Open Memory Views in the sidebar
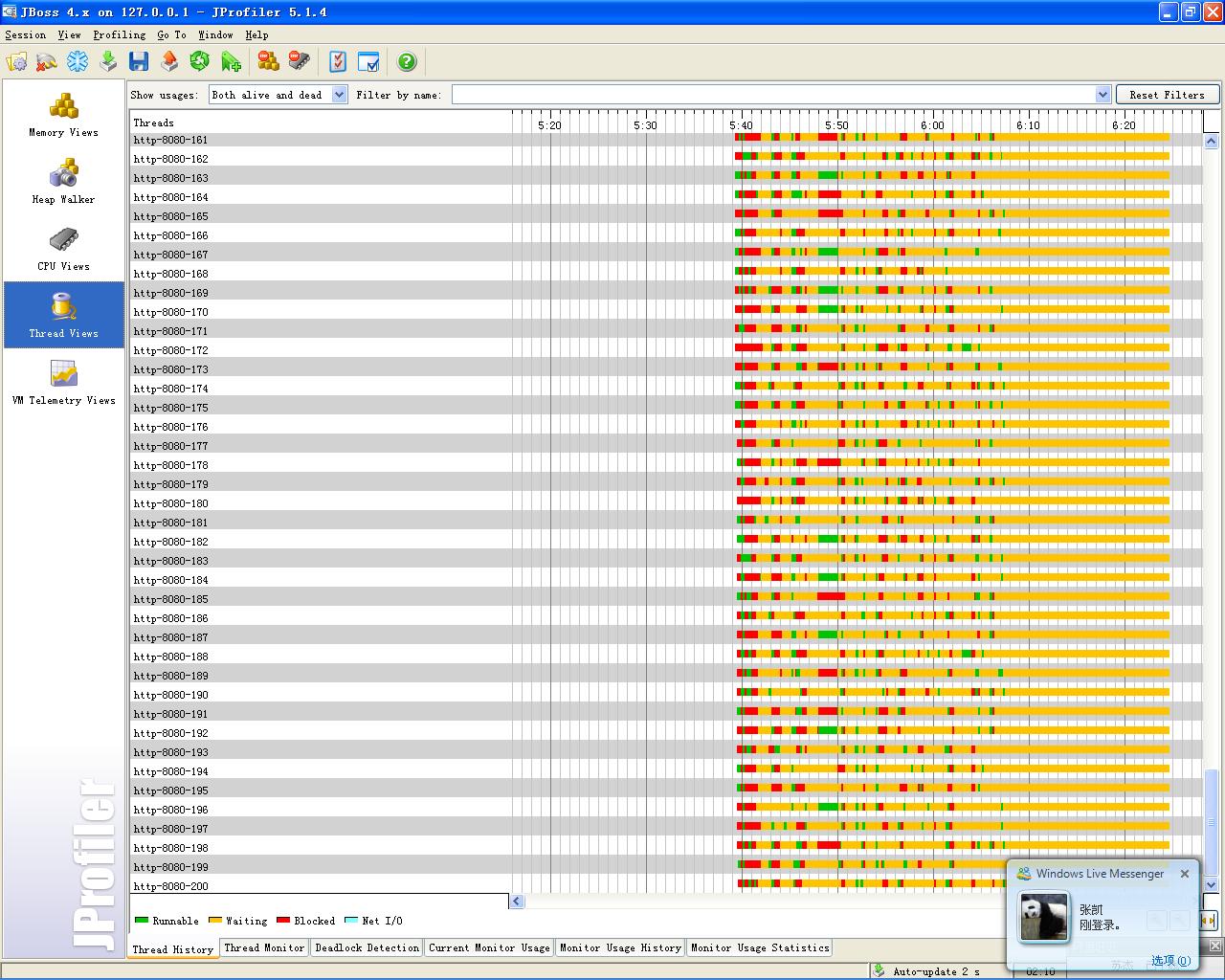This screenshot has width=1225, height=980. pyautogui.click(x=63, y=115)
